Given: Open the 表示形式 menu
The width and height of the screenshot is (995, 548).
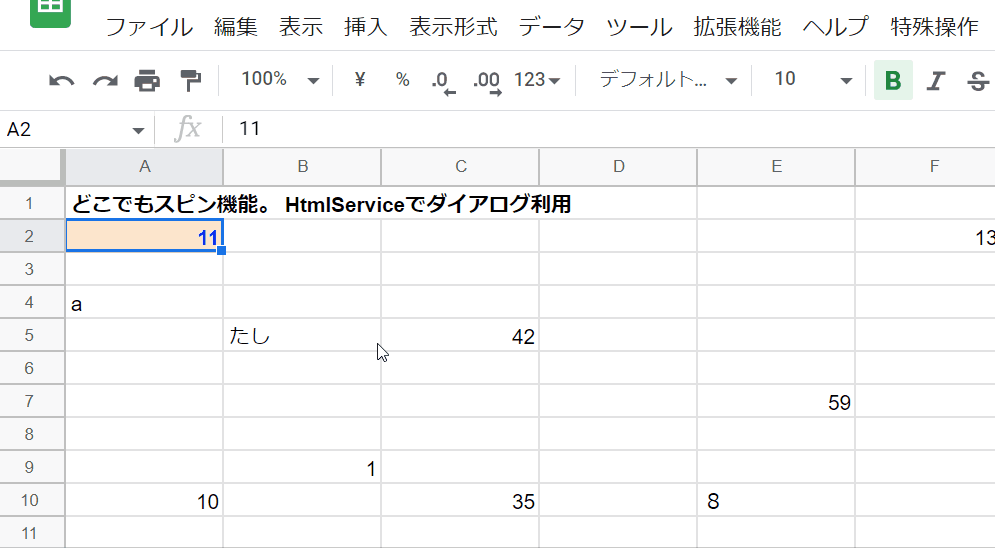Looking at the screenshot, I should [453, 27].
